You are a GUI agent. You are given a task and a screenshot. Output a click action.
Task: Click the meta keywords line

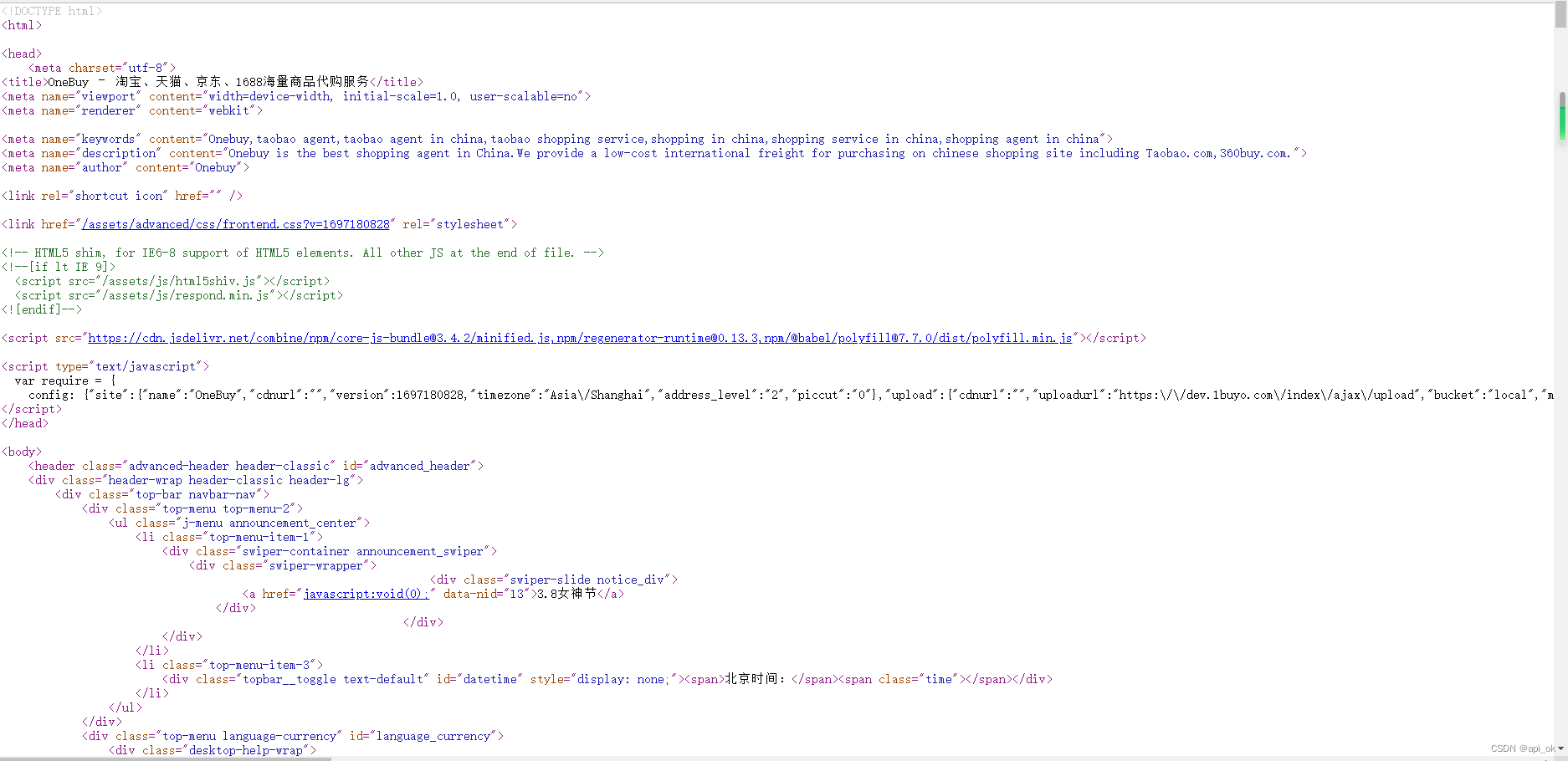point(557,139)
